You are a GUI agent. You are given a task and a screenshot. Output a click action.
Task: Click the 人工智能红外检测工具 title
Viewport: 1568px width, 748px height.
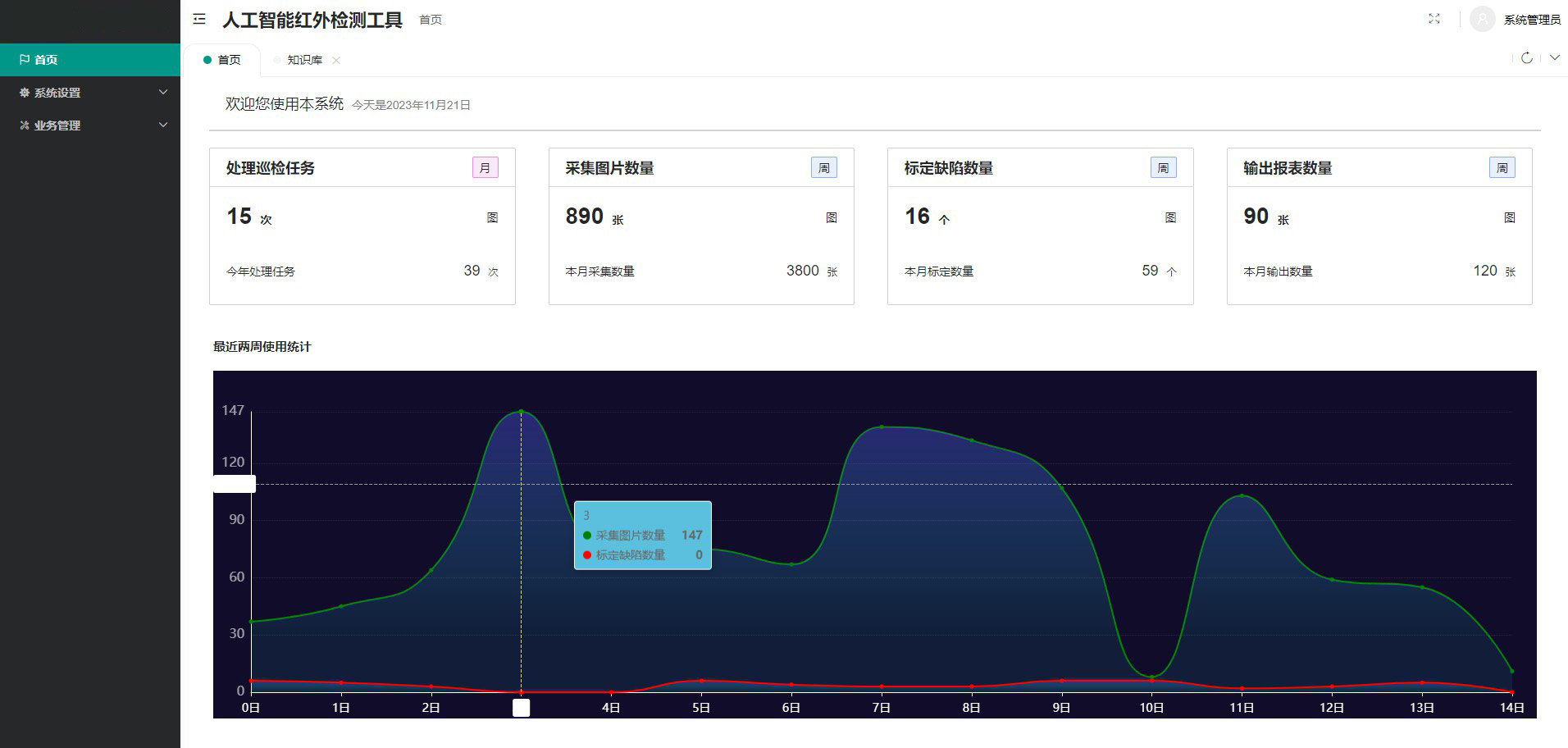(312, 20)
